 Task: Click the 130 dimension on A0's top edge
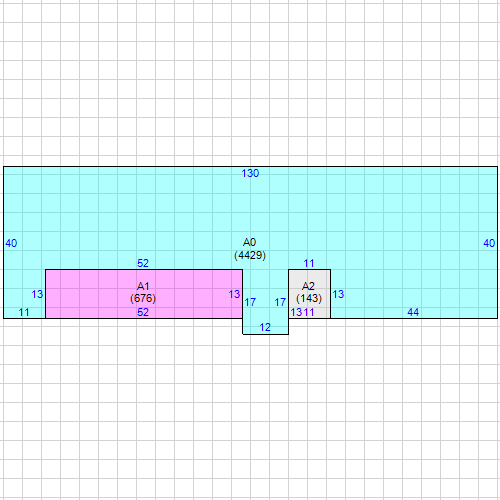(x=250, y=173)
